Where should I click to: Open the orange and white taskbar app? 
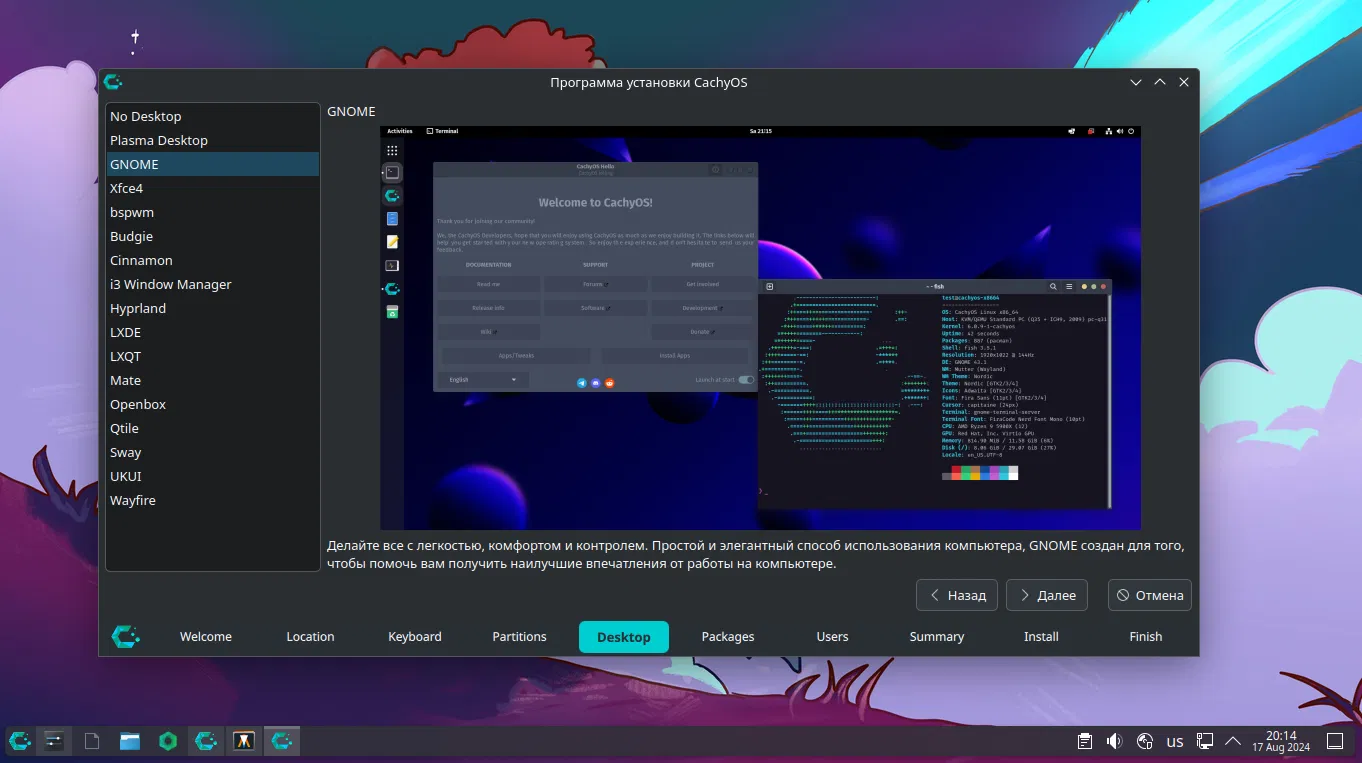244,741
